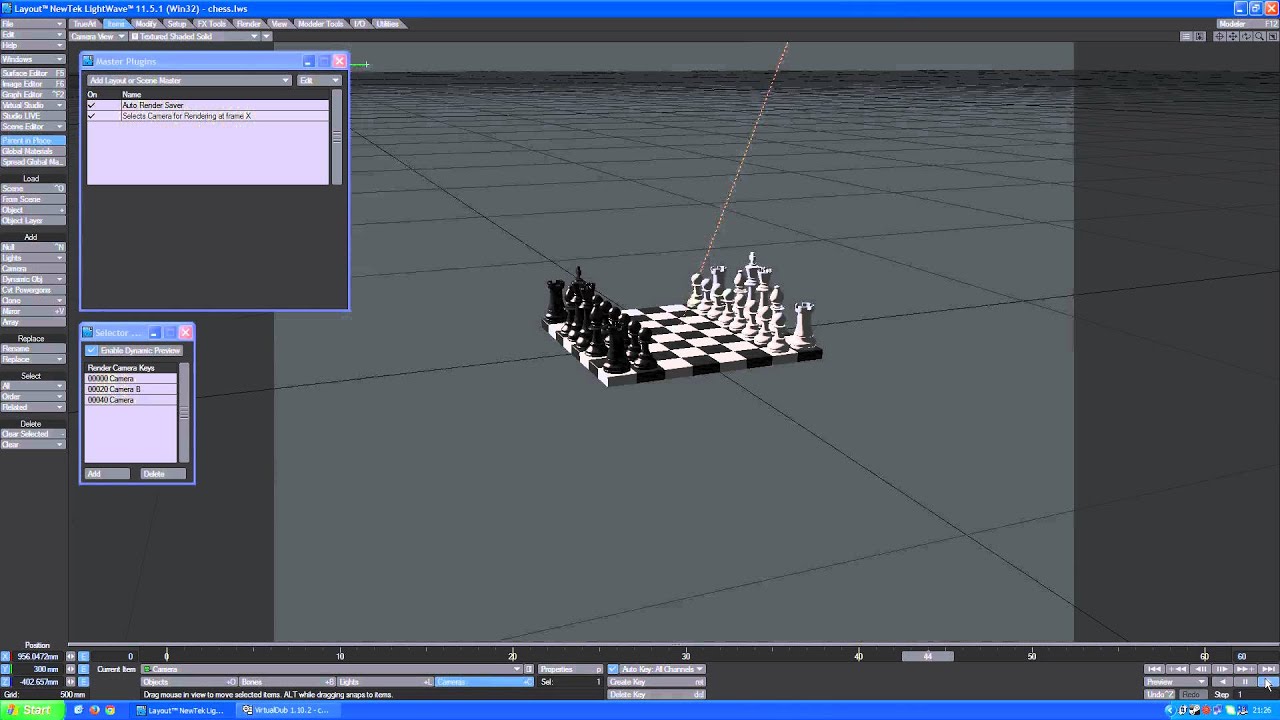Click the Y axis position button
Screen dimensions: 1280x720
pyautogui.click(x=5, y=669)
